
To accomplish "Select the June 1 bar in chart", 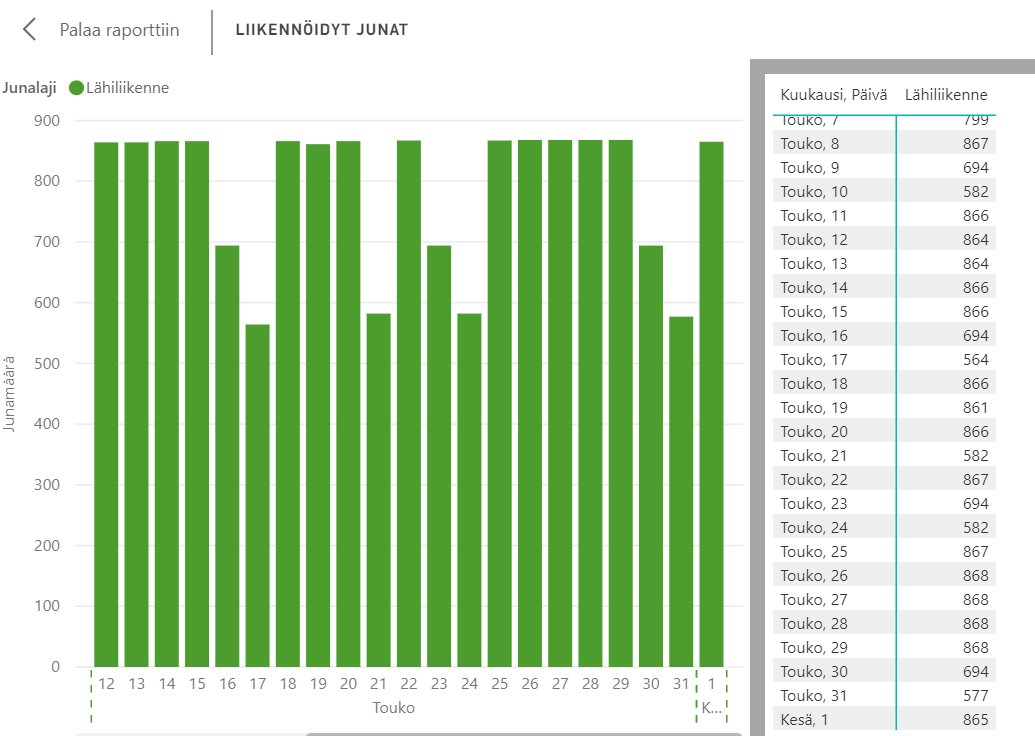I will [711, 404].
